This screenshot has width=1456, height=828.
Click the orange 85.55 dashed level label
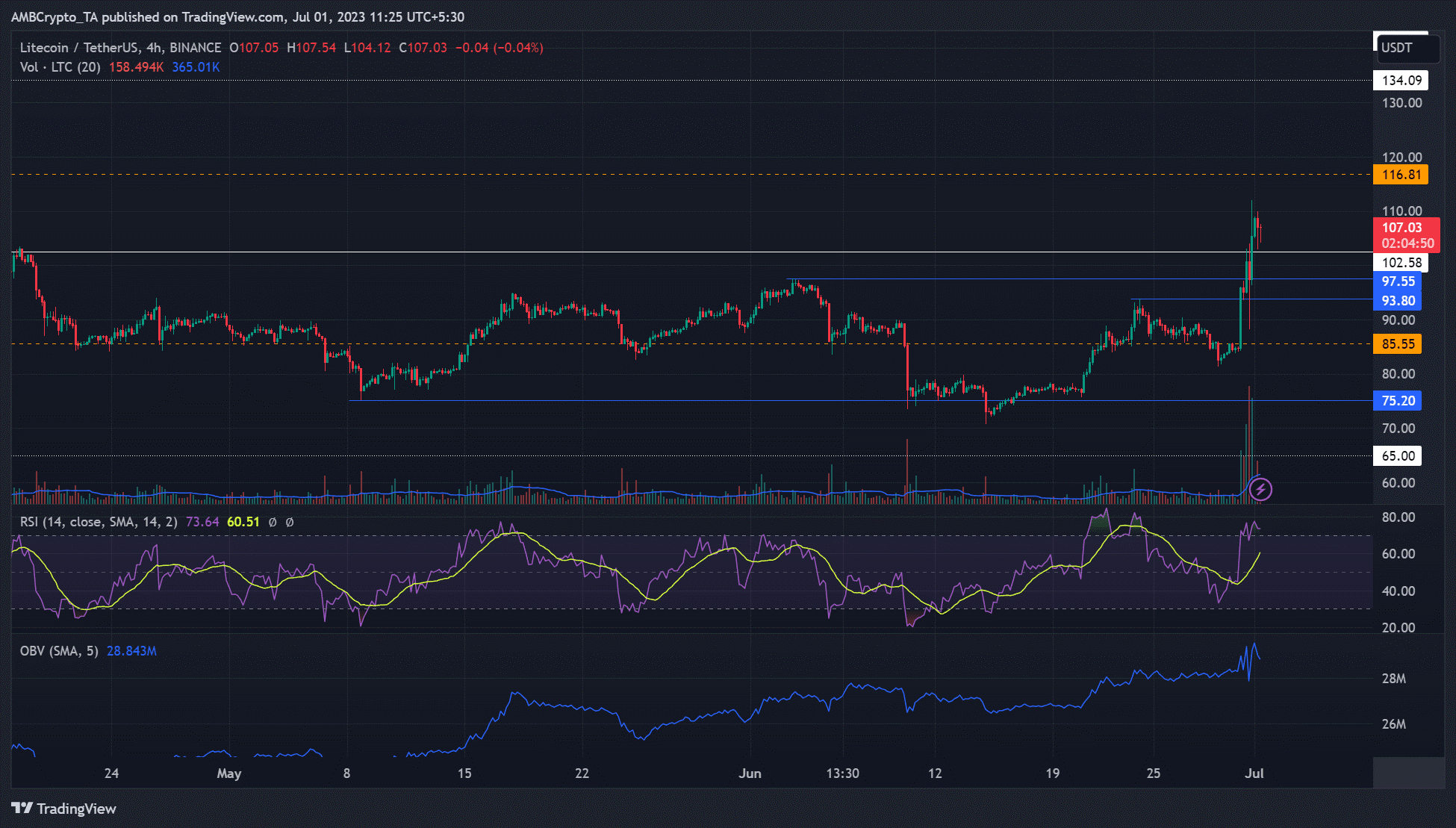(1399, 344)
